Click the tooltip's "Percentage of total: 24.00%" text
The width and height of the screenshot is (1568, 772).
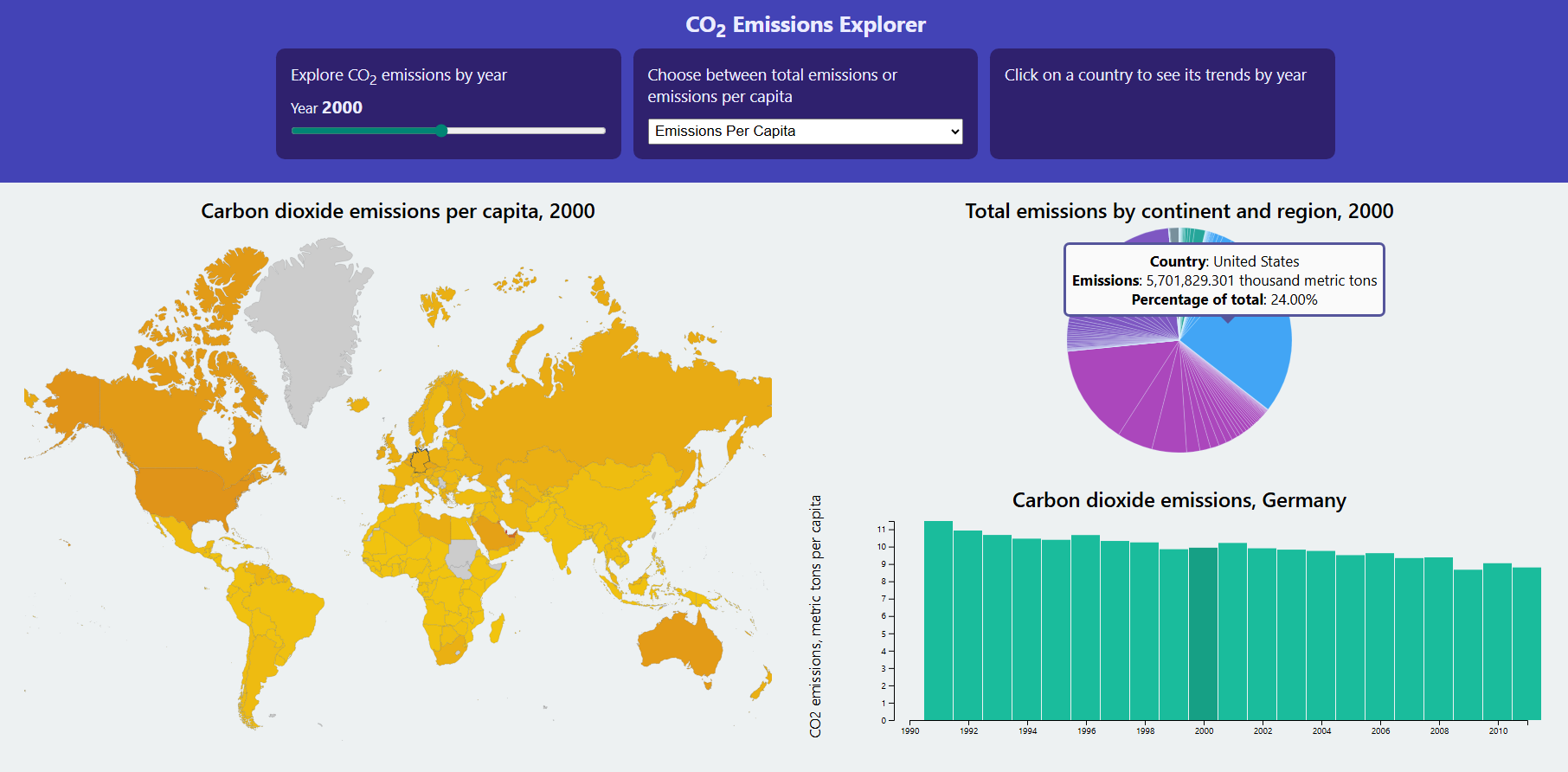click(x=1224, y=299)
